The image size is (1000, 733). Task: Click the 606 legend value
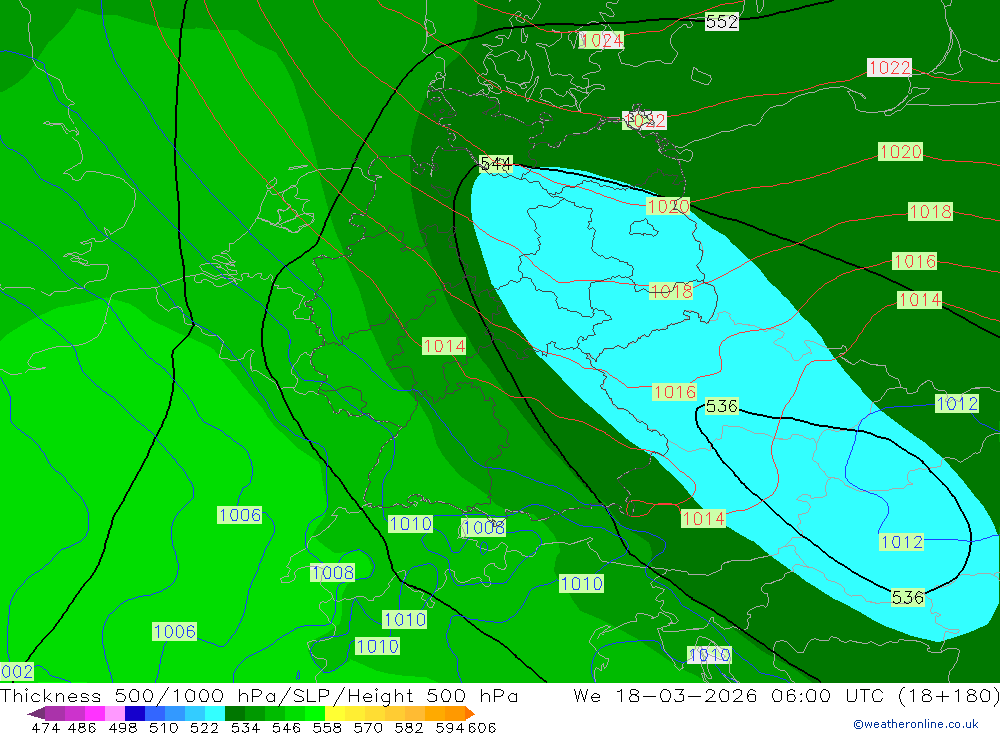(482, 727)
